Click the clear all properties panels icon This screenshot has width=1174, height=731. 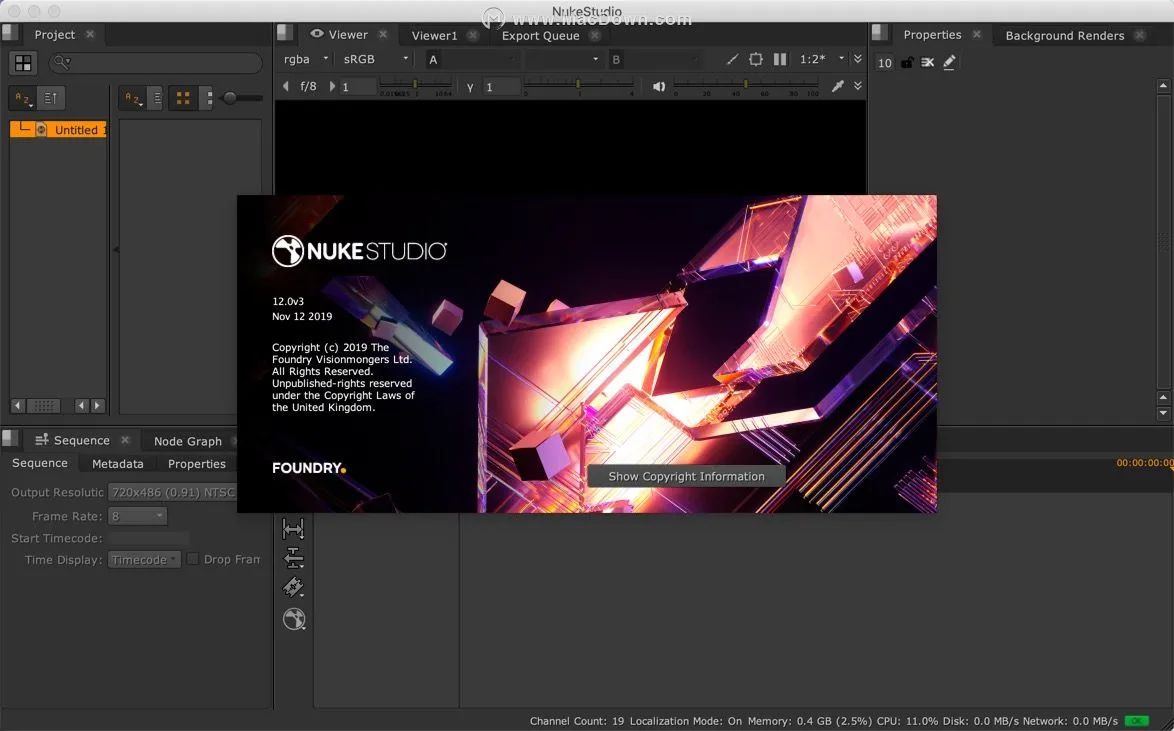pos(928,62)
